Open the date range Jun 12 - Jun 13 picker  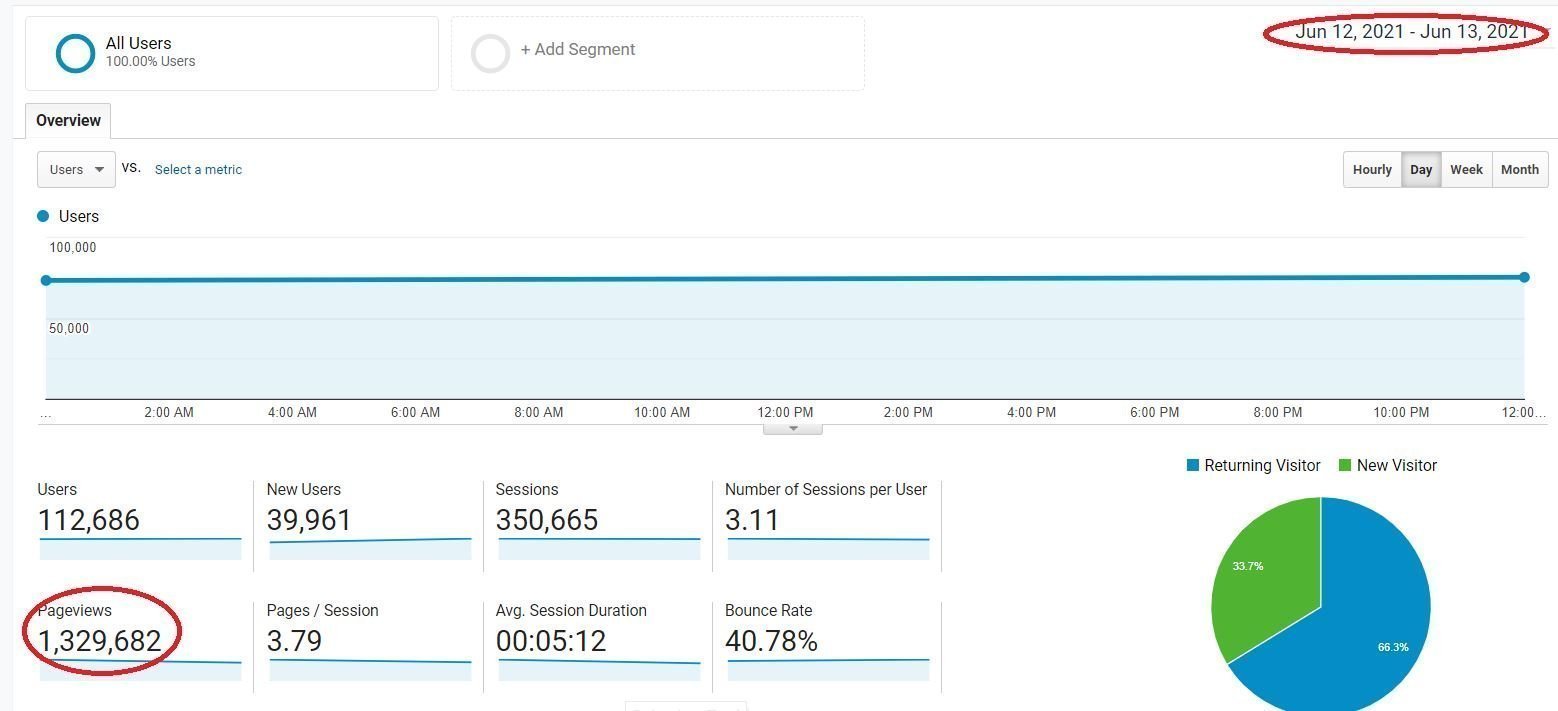tap(1411, 32)
